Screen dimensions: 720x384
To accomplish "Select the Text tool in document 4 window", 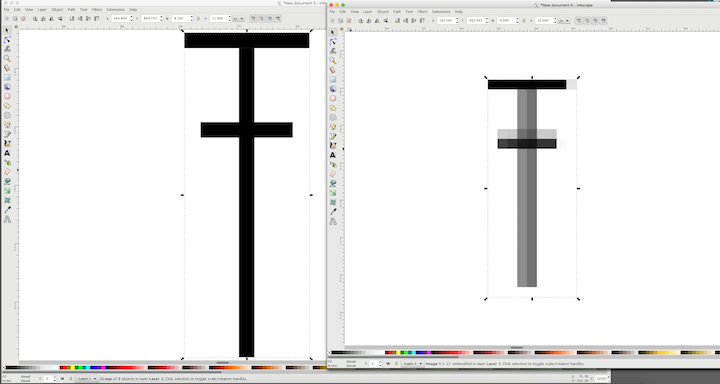I will click(333, 155).
